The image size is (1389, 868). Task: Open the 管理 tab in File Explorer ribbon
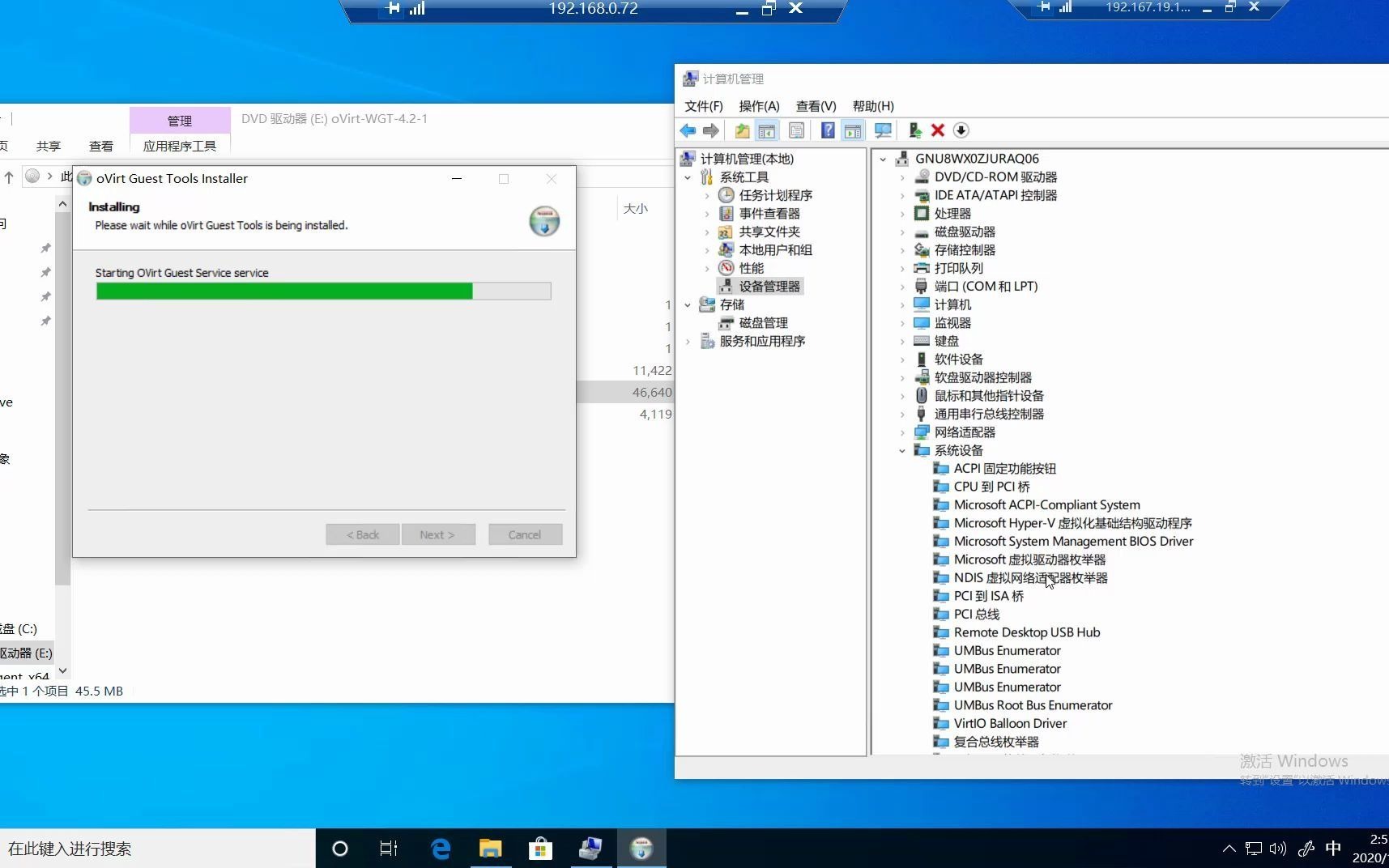[180, 121]
